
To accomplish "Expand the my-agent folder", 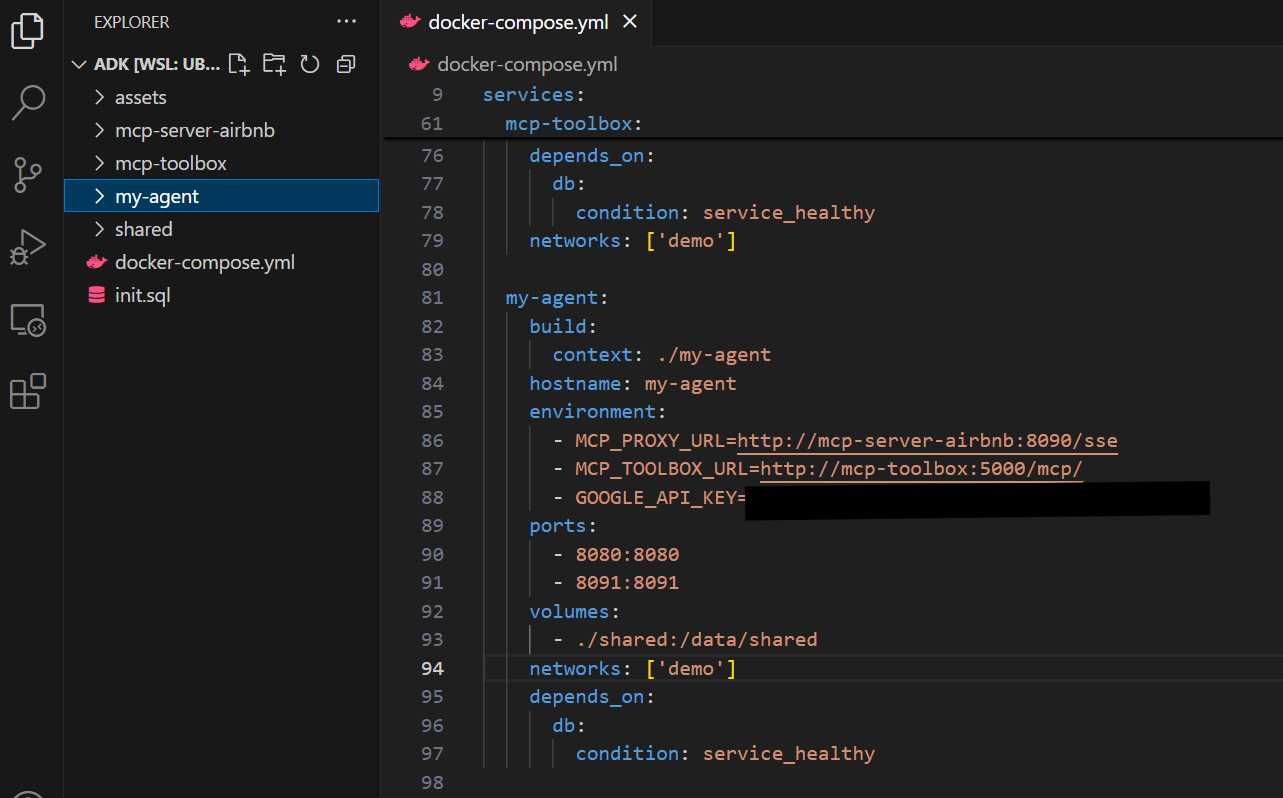I will point(99,196).
